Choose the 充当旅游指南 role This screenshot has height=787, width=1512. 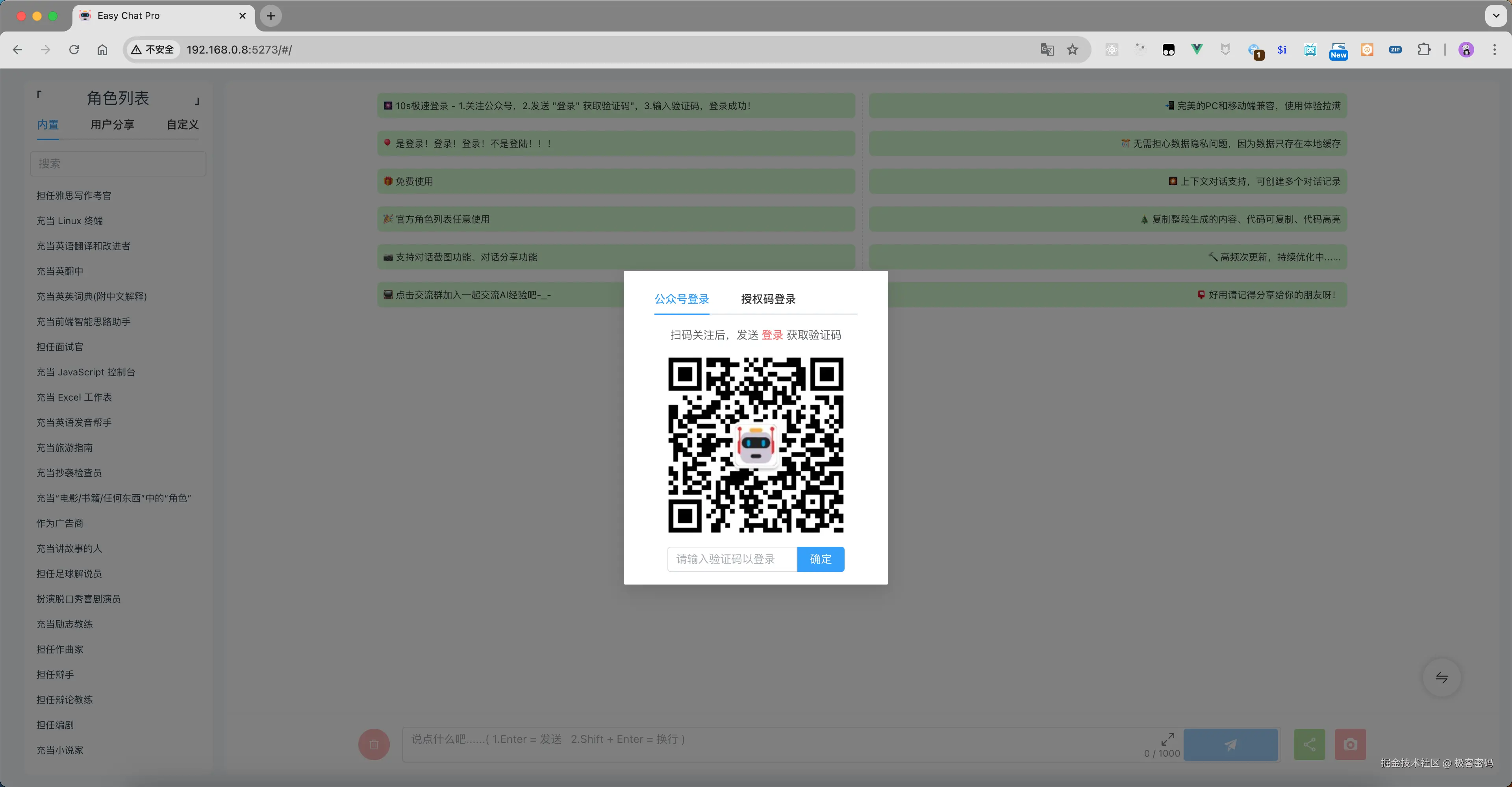click(x=65, y=448)
